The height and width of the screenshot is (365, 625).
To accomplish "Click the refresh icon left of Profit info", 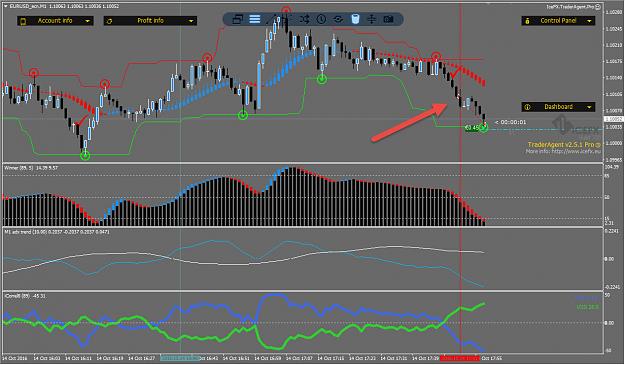I will [x=109, y=21].
